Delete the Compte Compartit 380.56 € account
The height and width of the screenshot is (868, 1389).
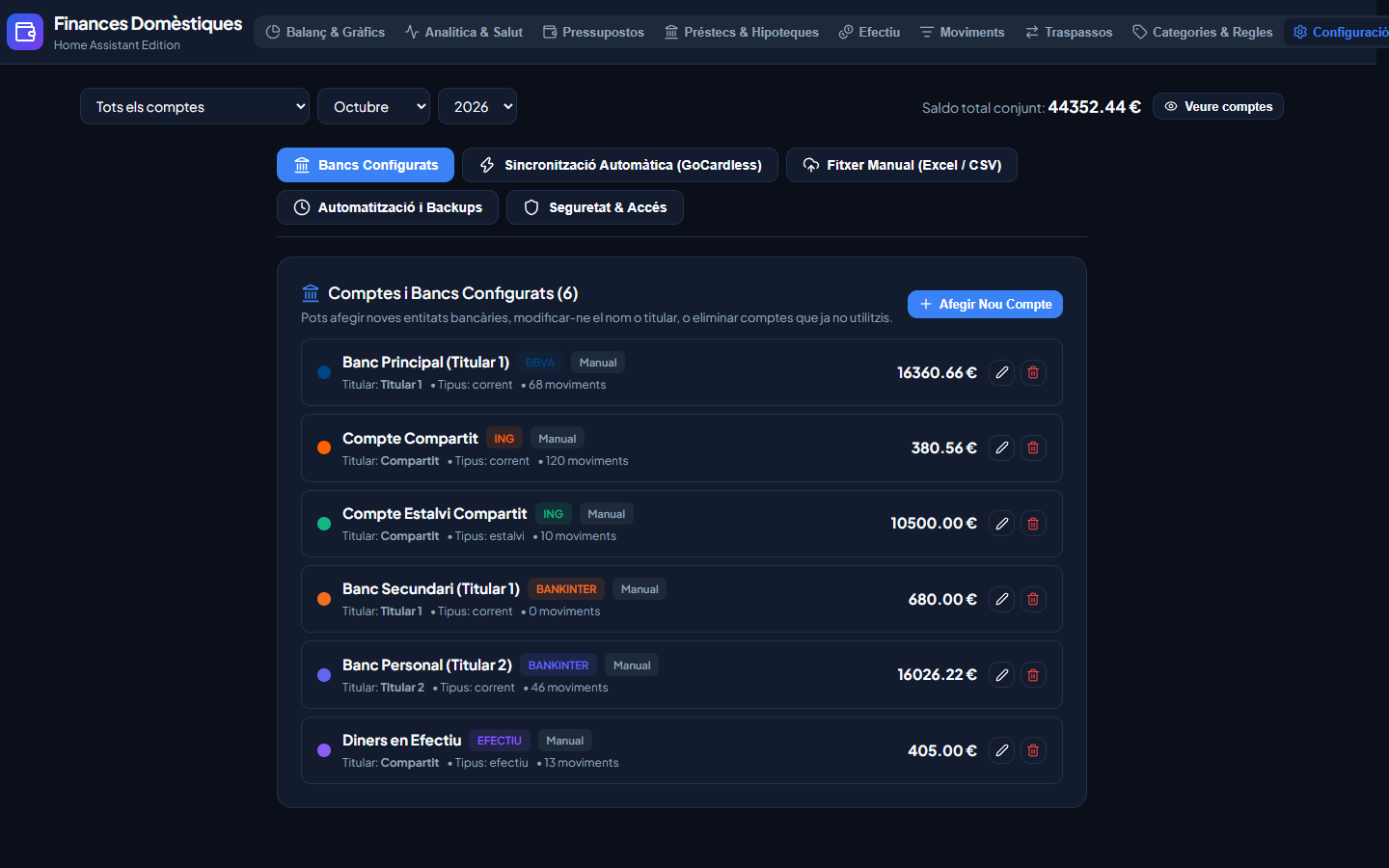(1033, 448)
